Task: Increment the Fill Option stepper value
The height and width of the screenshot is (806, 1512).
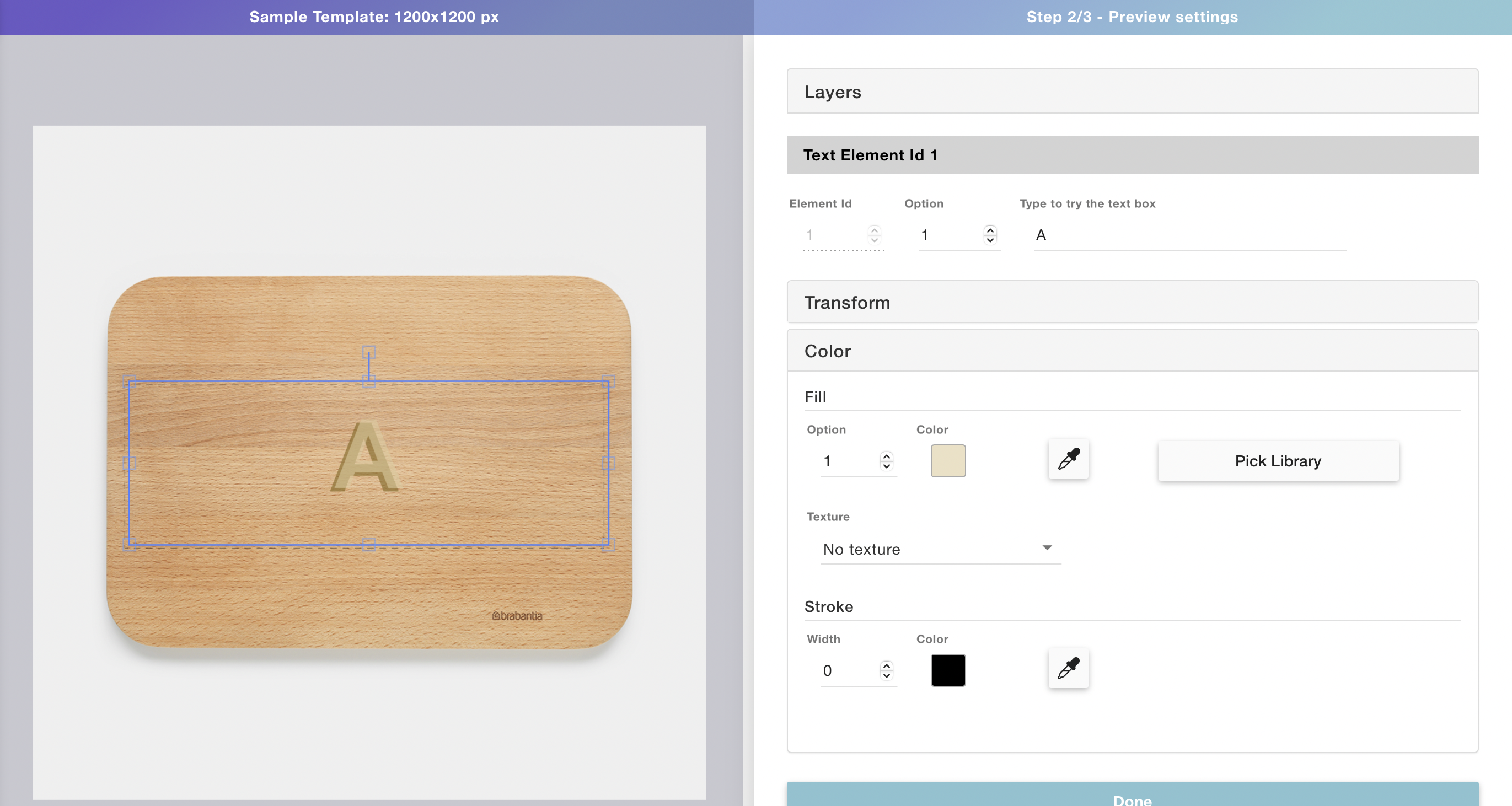Action: click(886, 456)
